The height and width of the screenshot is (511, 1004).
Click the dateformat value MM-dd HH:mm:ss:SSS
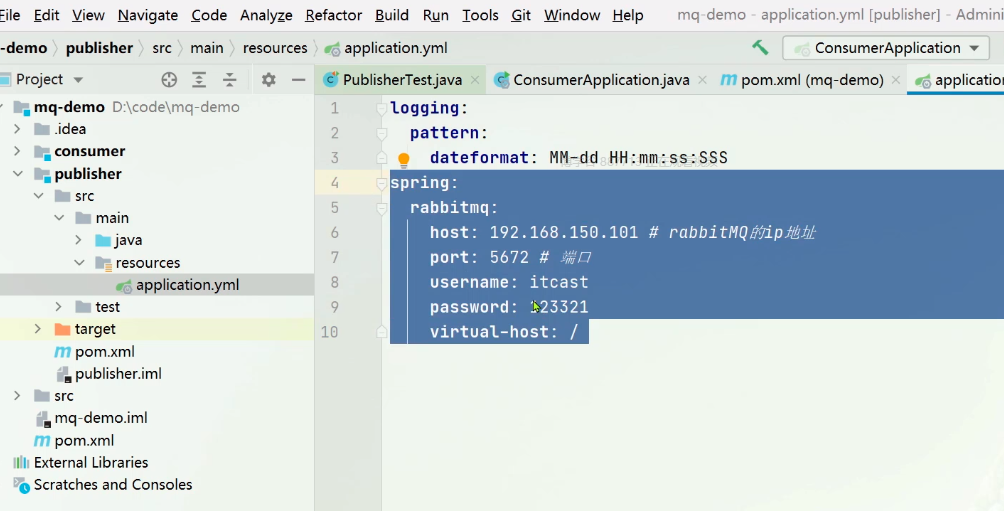(x=638, y=158)
